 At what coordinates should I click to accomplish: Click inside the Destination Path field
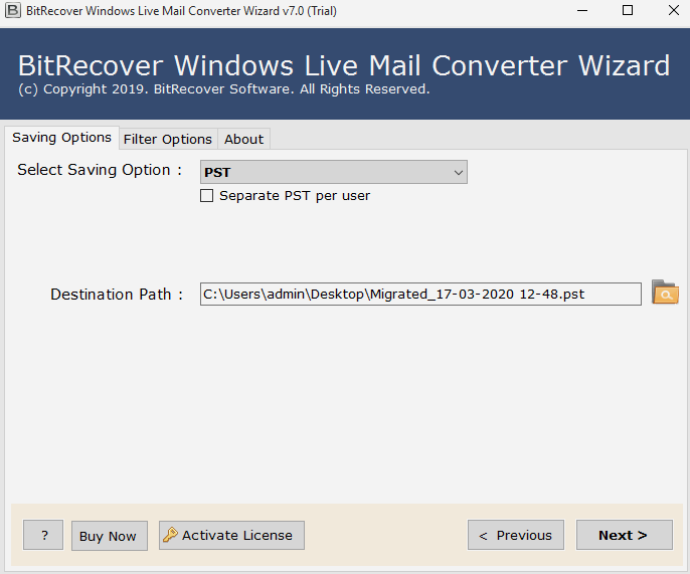[420, 294]
